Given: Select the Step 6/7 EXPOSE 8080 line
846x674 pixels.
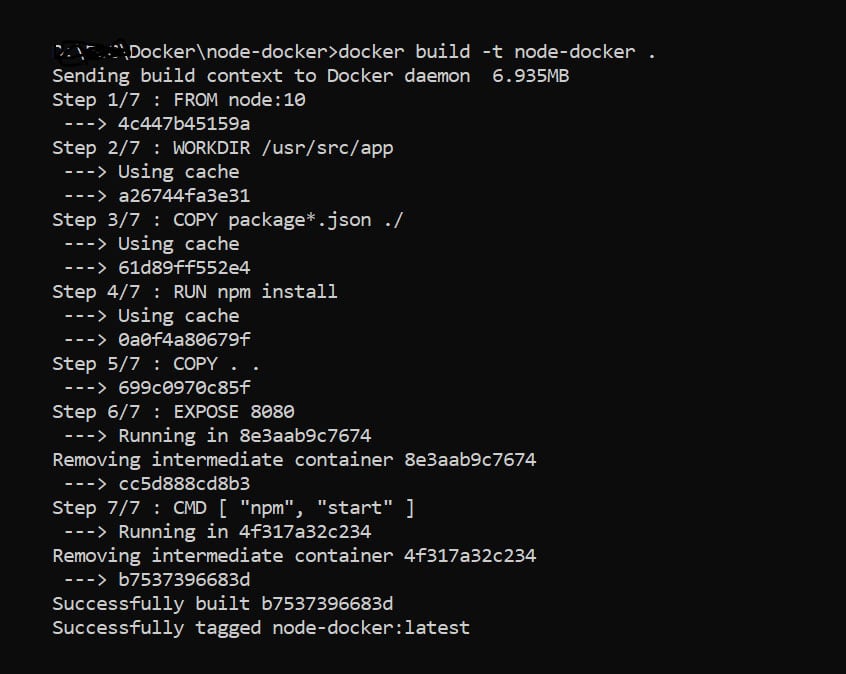Looking at the screenshot, I should (x=173, y=412).
